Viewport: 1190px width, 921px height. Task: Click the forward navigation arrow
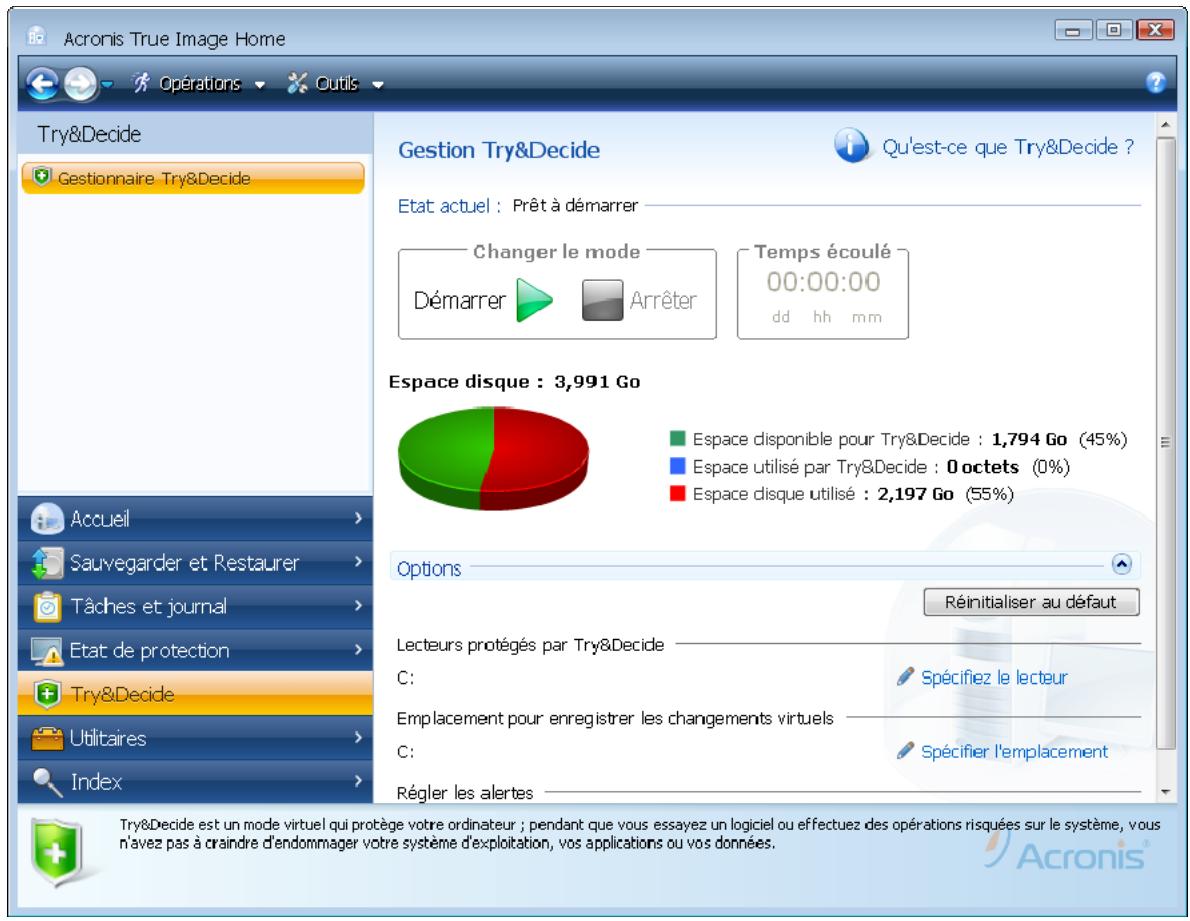80,83
